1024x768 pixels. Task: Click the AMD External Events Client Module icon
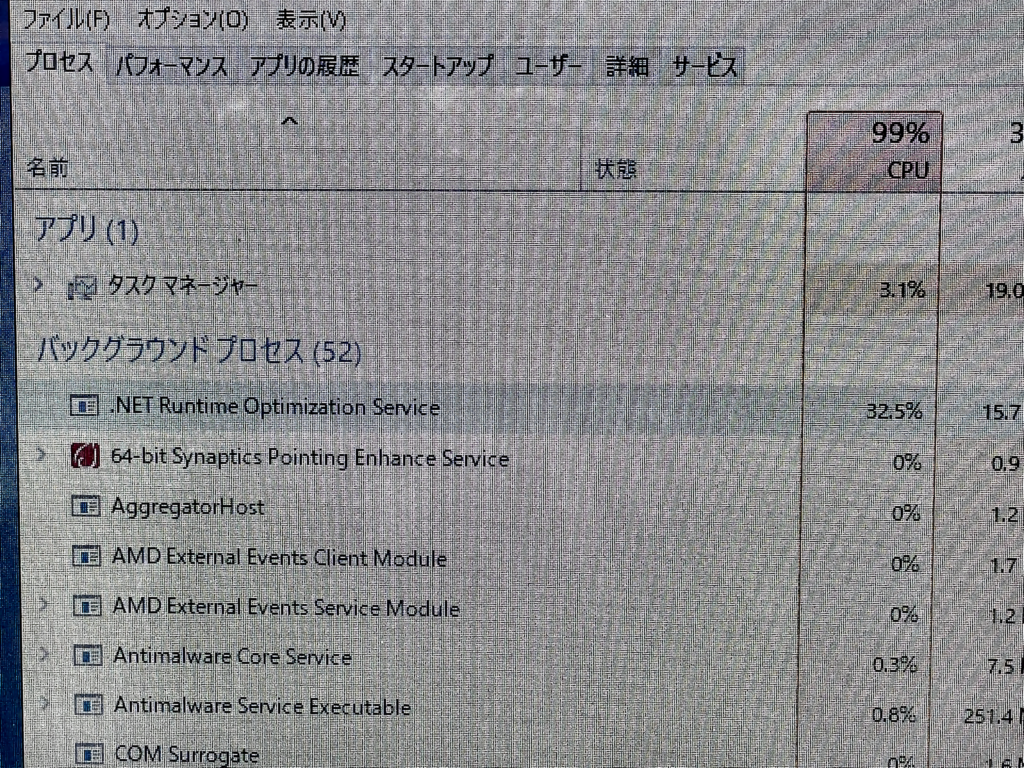point(88,556)
